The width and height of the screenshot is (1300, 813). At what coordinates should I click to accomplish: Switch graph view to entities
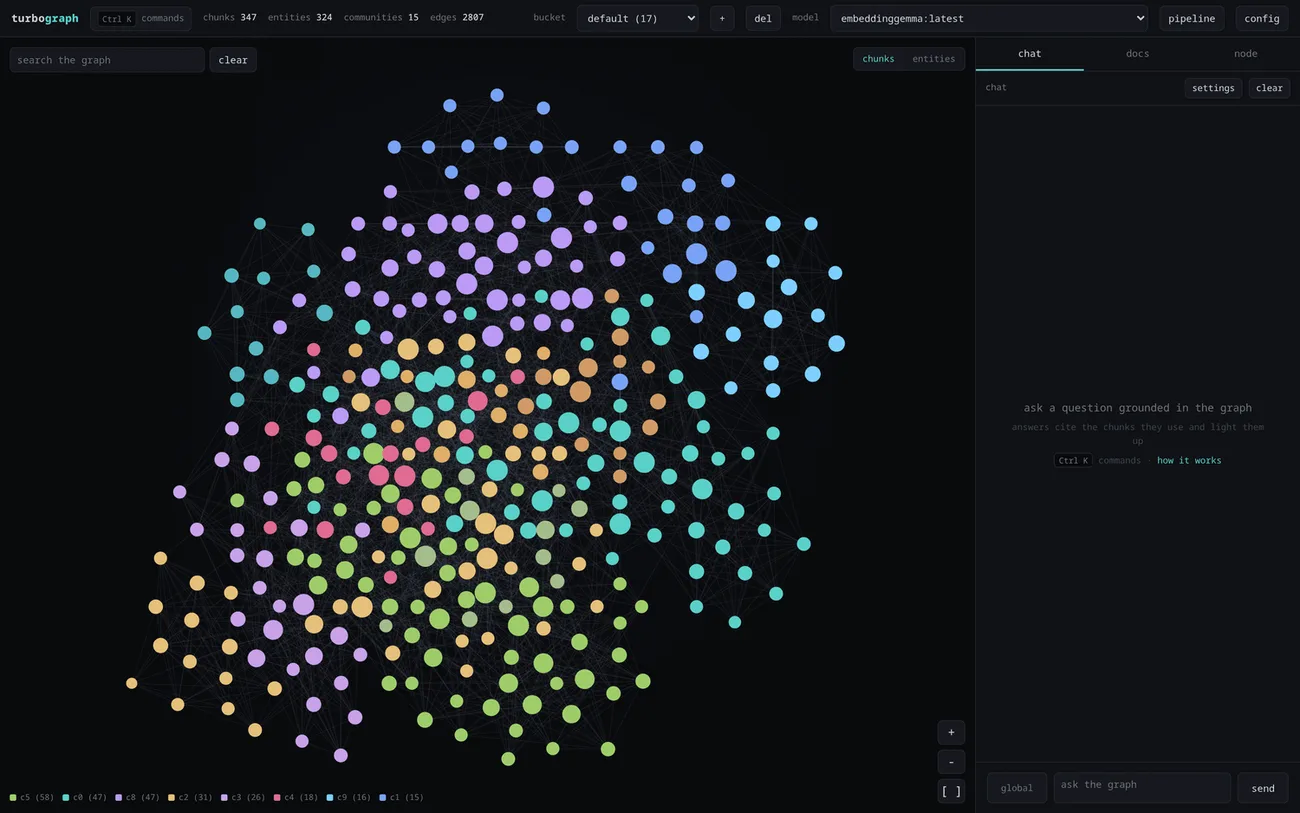[x=934, y=59]
